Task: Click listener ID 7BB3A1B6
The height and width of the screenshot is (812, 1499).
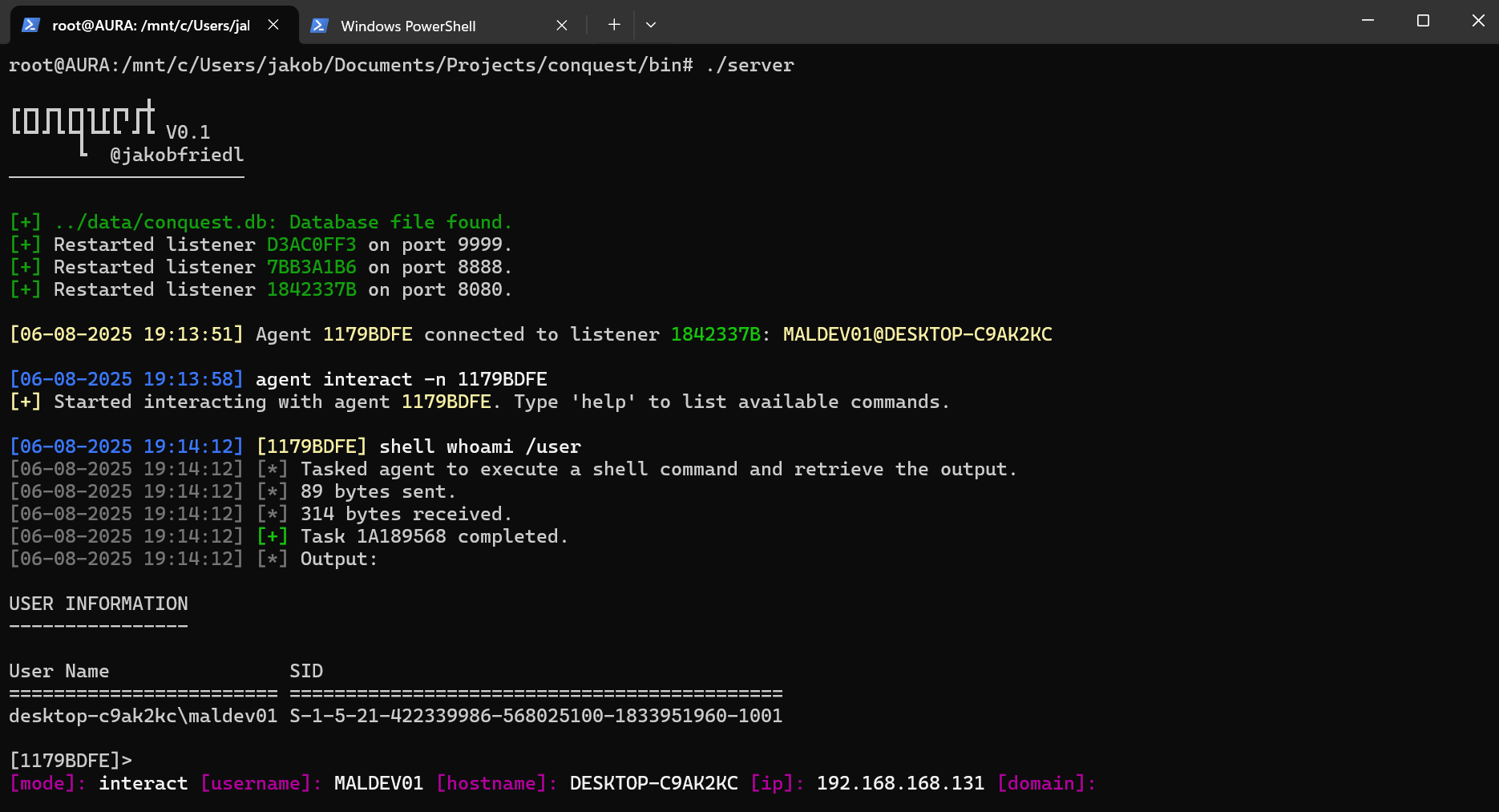Action: (x=311, y=267)
